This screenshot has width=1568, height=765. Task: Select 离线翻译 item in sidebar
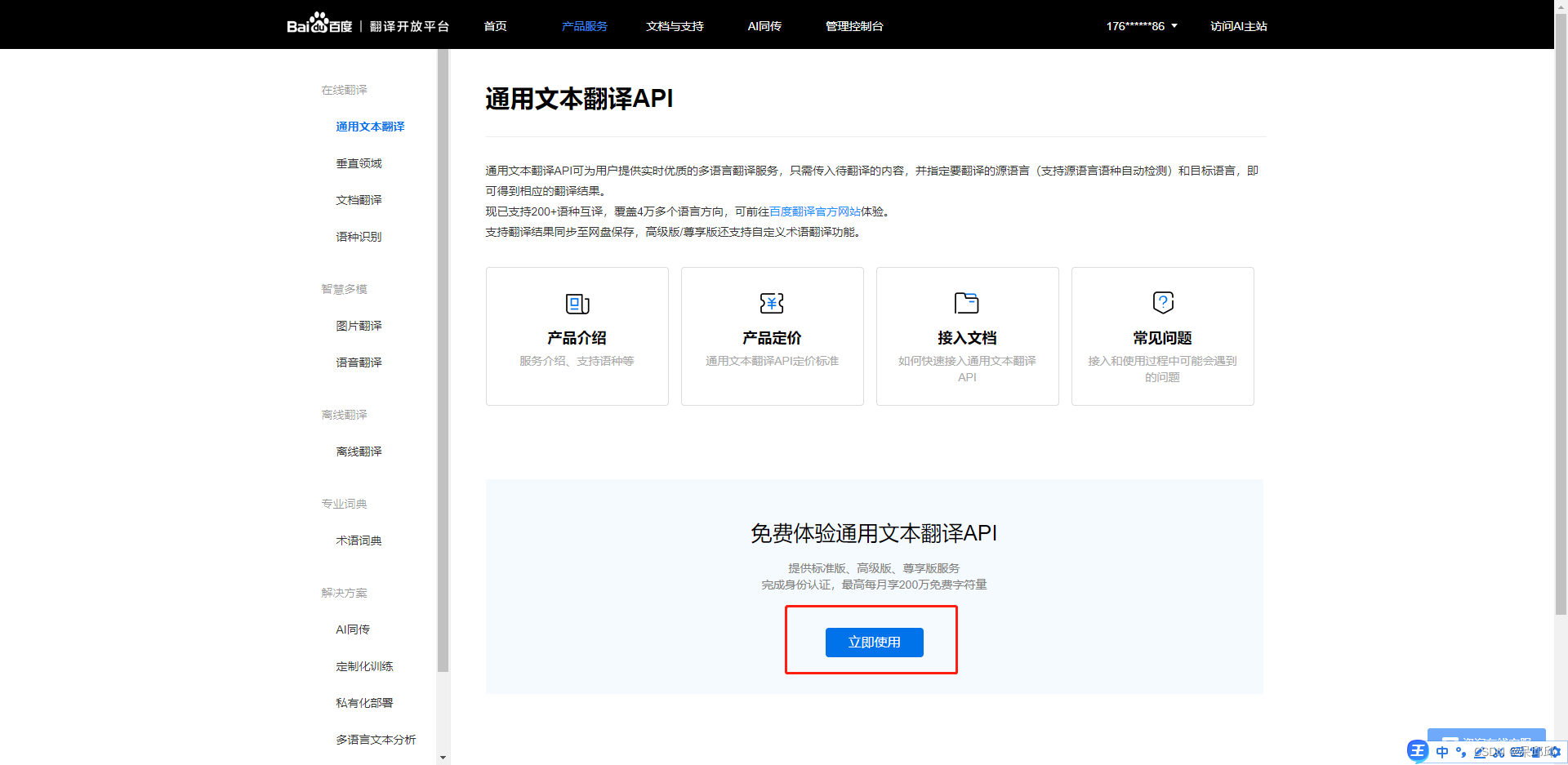coord(359,451)
